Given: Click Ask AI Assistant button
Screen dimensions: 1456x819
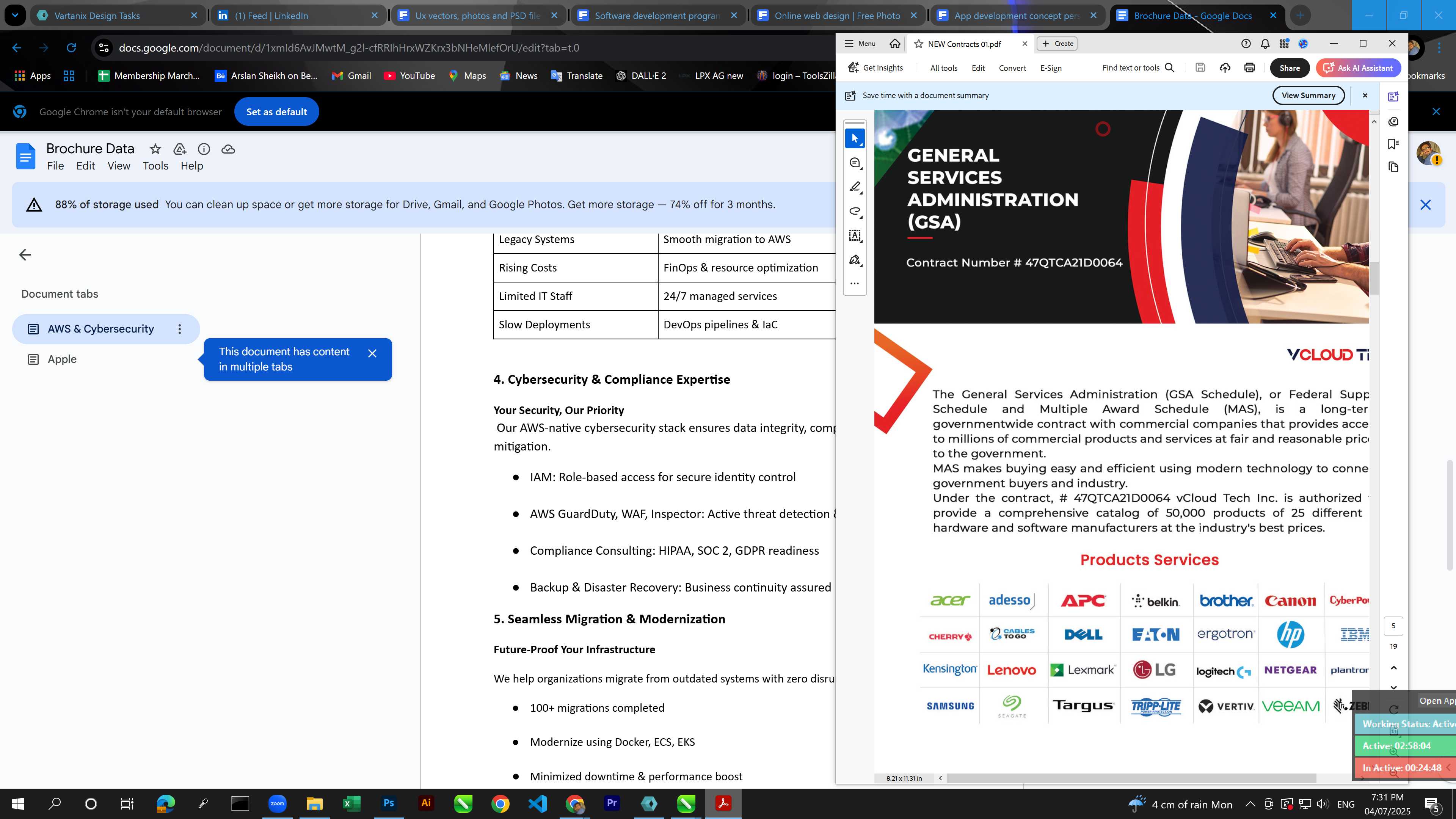Looking at the screenshot, I should click(x=1358, y=68).
